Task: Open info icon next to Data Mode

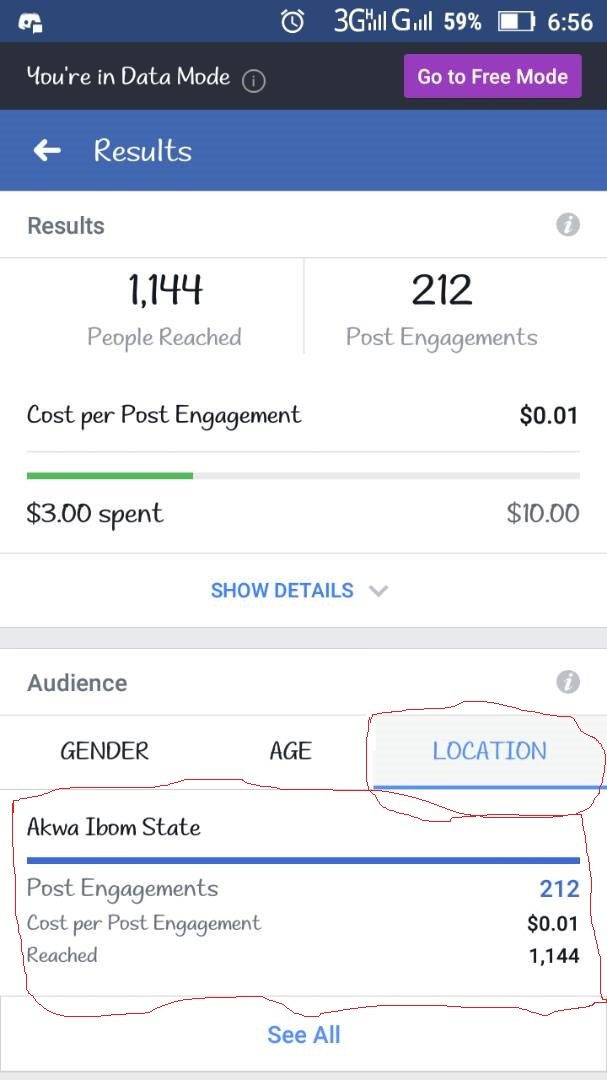Action: click(x=254, y=81)
